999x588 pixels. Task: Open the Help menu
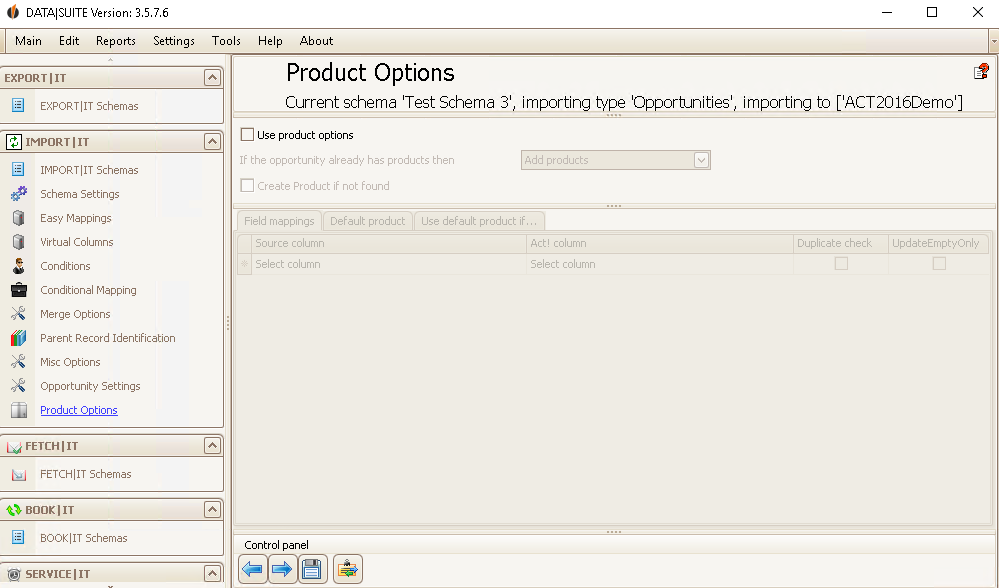pos(270,41)
